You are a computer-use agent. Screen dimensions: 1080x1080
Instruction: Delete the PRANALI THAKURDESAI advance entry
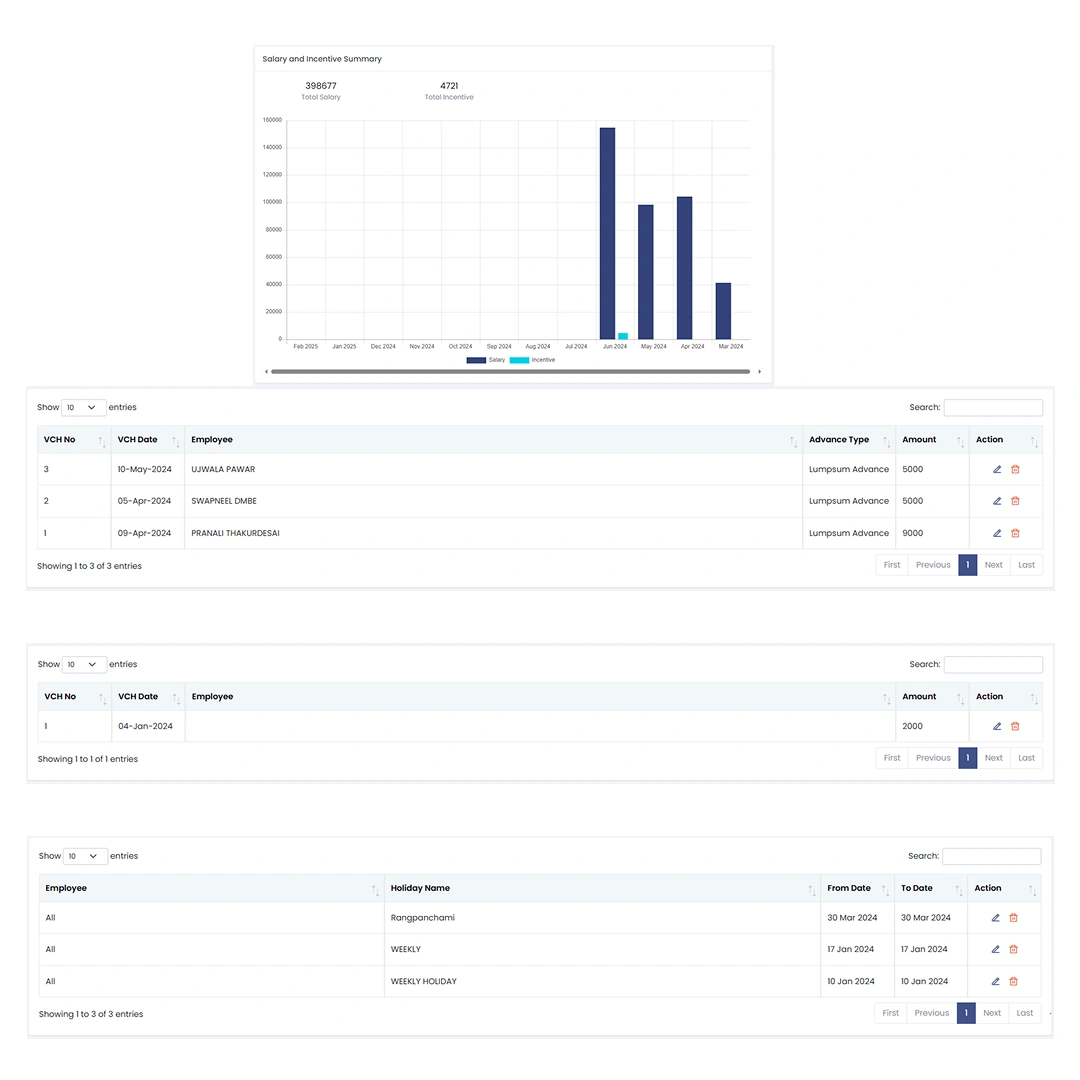click(x=1015, y=533)
